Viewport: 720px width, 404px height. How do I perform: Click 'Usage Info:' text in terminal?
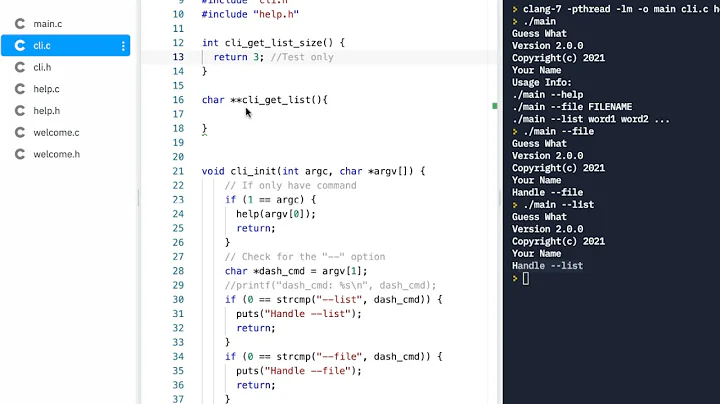(542, 82)
